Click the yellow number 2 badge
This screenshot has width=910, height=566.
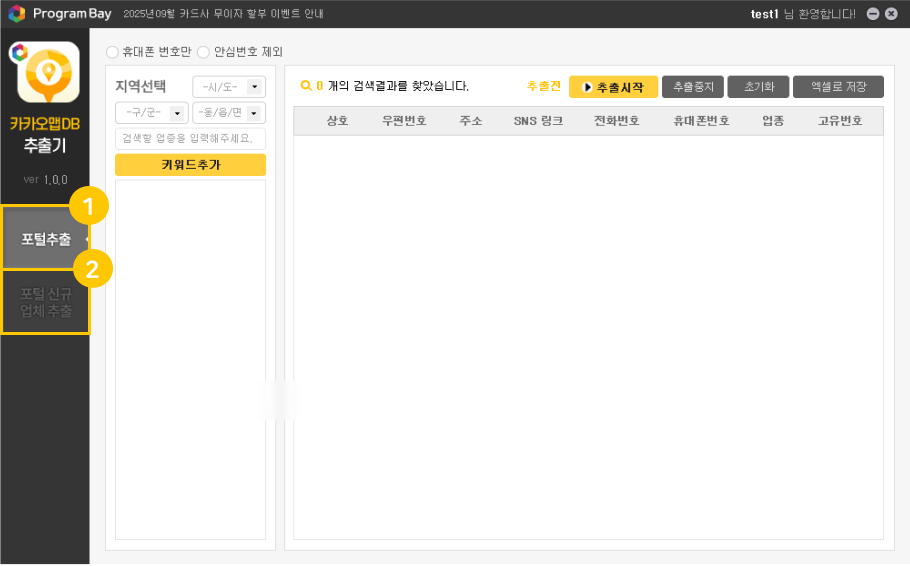tap(93, 268)
